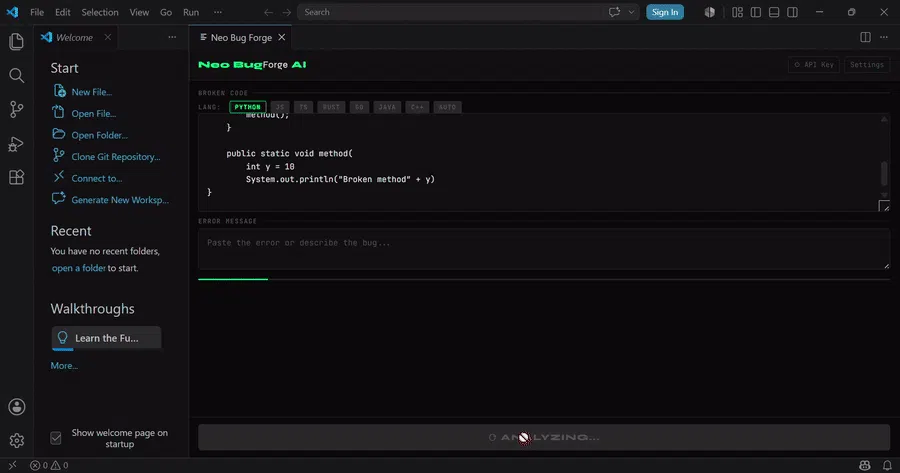Select RUST language toggle
900x473 pixels.
click(331, 107)
